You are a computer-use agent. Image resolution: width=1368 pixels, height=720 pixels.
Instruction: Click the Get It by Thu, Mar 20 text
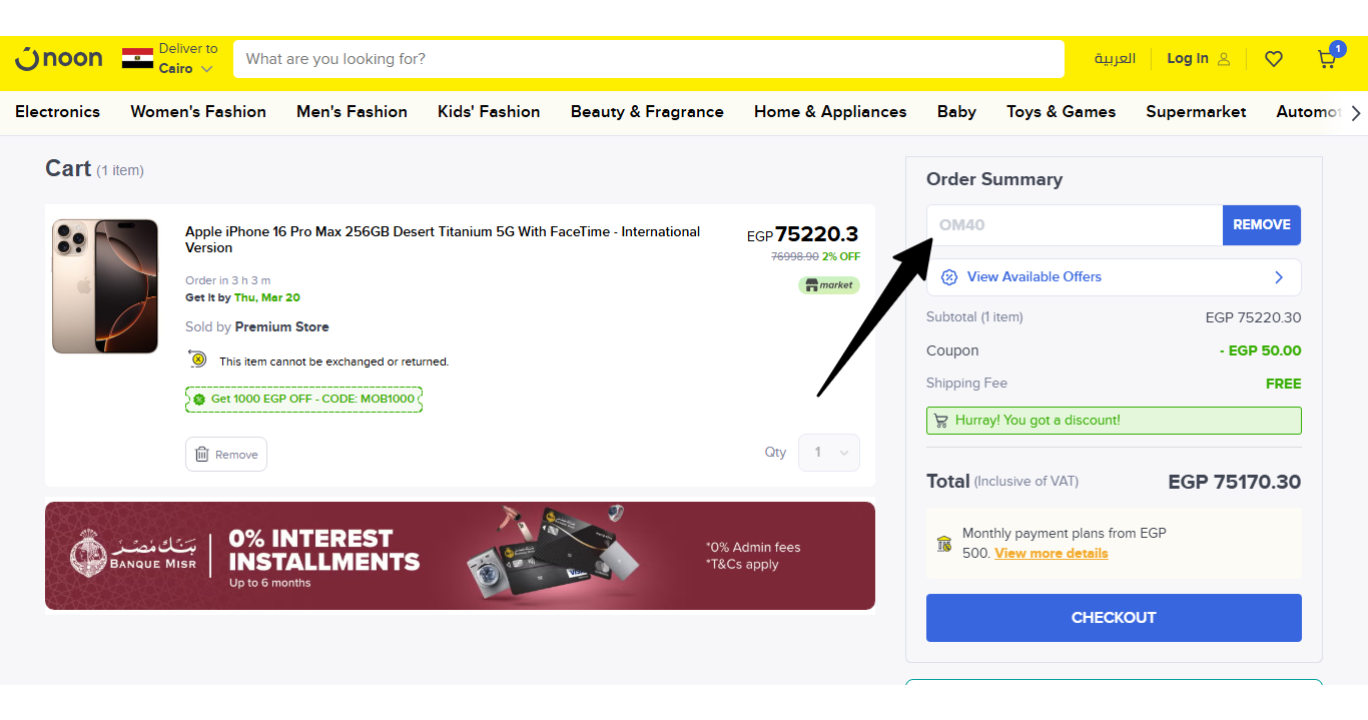tap(243, 298)
